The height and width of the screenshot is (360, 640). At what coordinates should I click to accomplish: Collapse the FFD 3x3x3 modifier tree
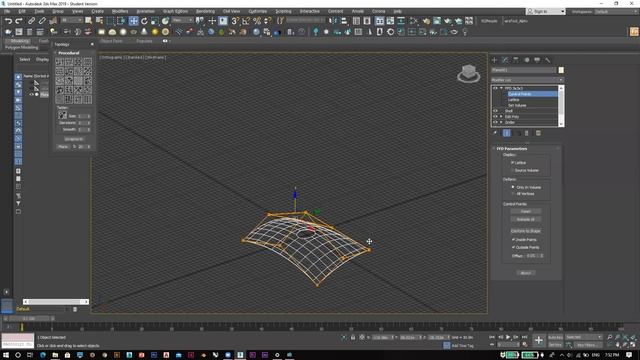point(501,88)
